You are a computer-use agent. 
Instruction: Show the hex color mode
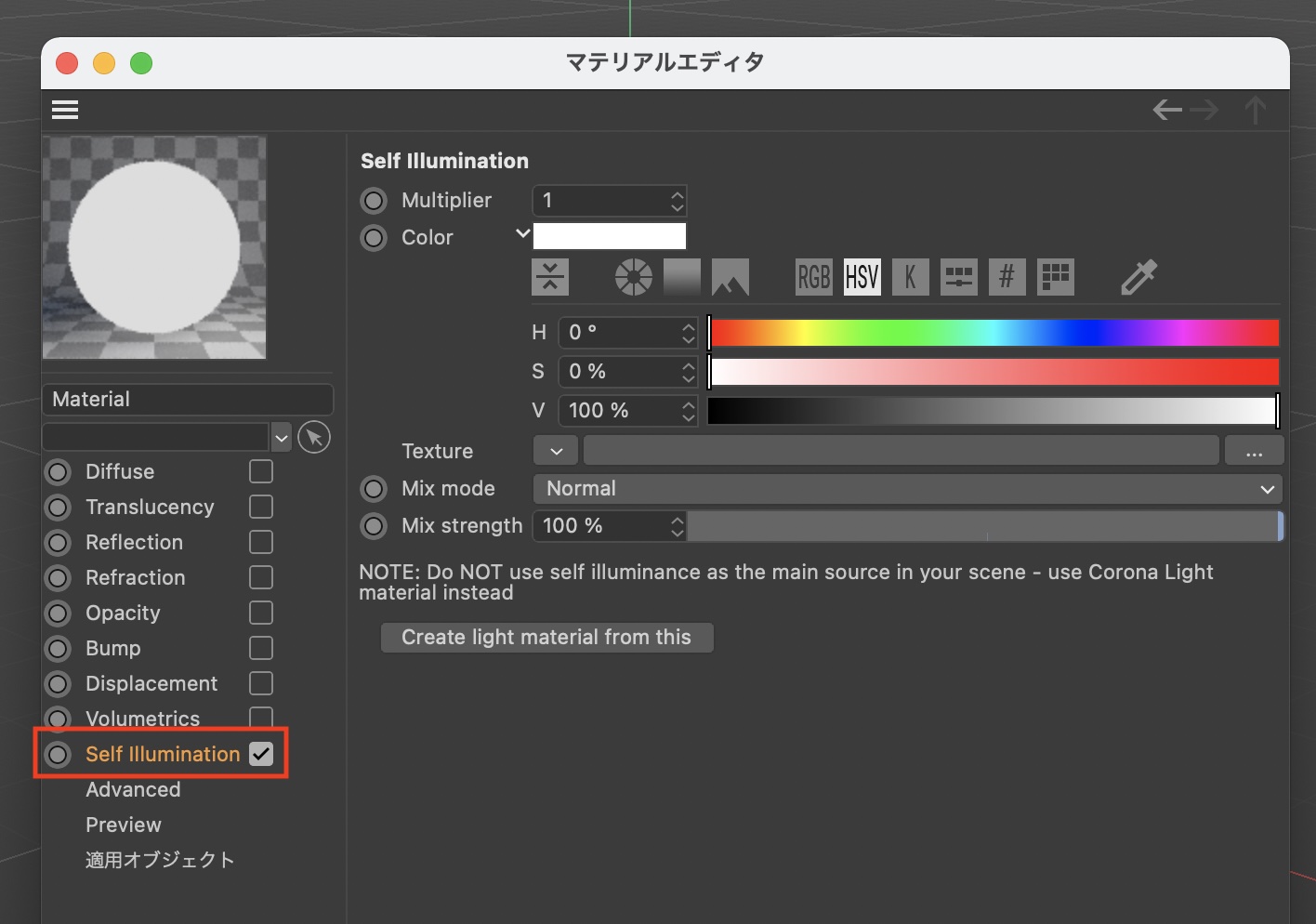[x=1007, y=277]
